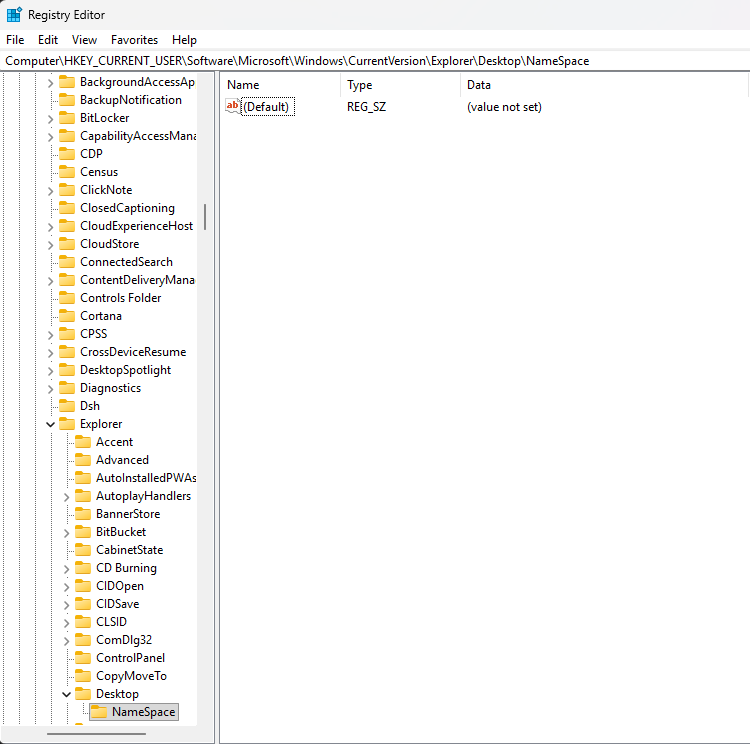This screenshot has width=750, height=744.
Task: Select the CDP folder icon
Action: 67,154
